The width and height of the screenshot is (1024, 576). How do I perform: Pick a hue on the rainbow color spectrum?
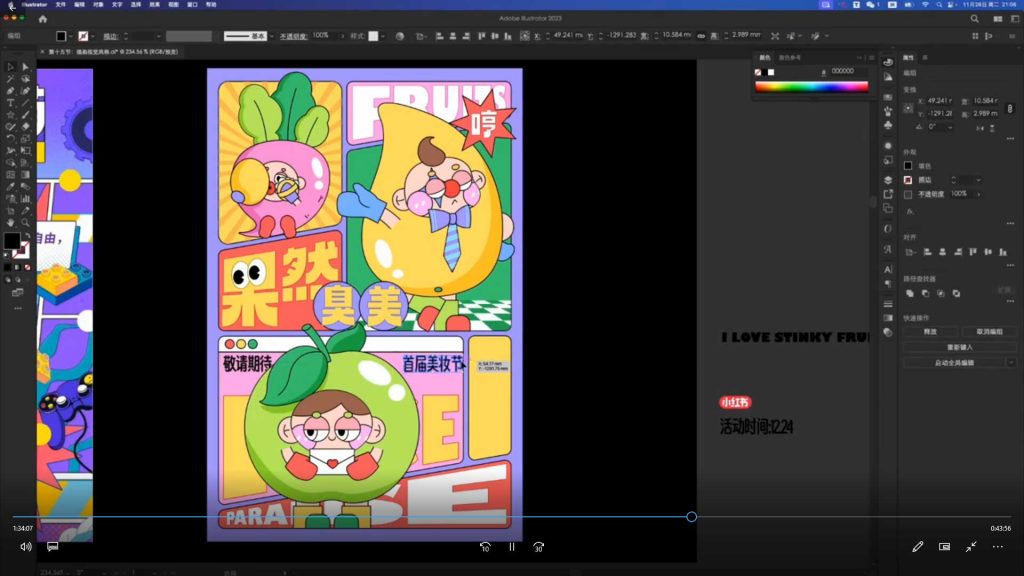[x=810, y=86]
